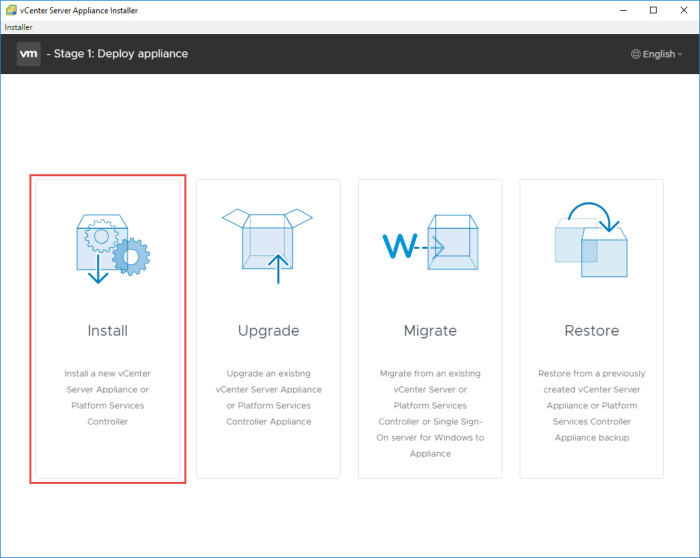700x558 pixels.
Task: Click the Restore card description text
Action: (x=591, y=405)
